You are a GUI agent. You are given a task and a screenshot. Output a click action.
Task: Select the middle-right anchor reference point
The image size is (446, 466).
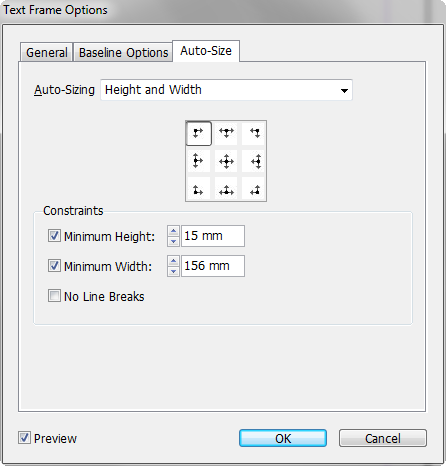[x=253, y=161]
